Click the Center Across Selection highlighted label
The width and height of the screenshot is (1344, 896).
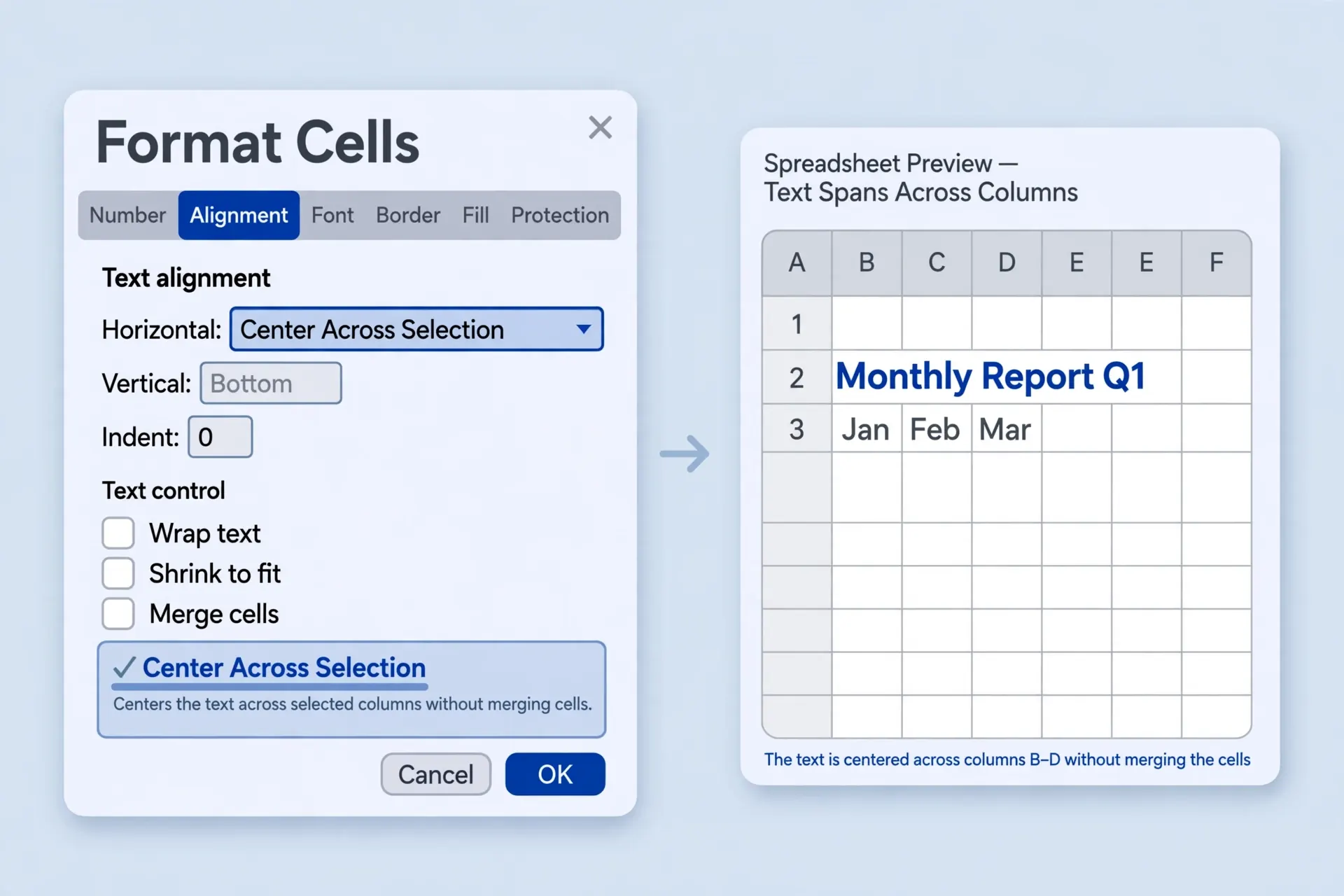[284, 668]
